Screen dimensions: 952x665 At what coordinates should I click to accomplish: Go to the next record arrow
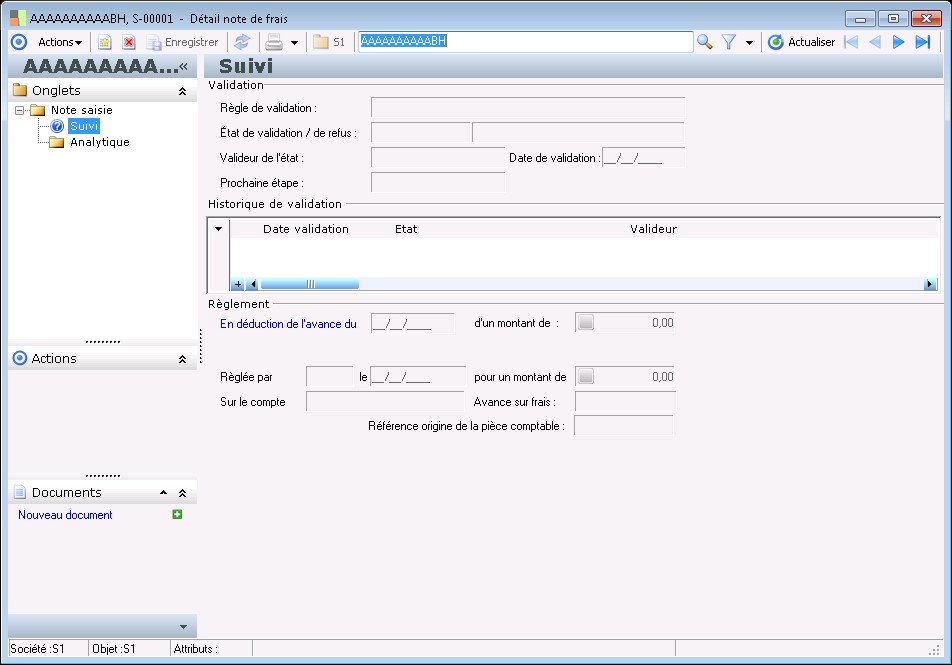898,42
